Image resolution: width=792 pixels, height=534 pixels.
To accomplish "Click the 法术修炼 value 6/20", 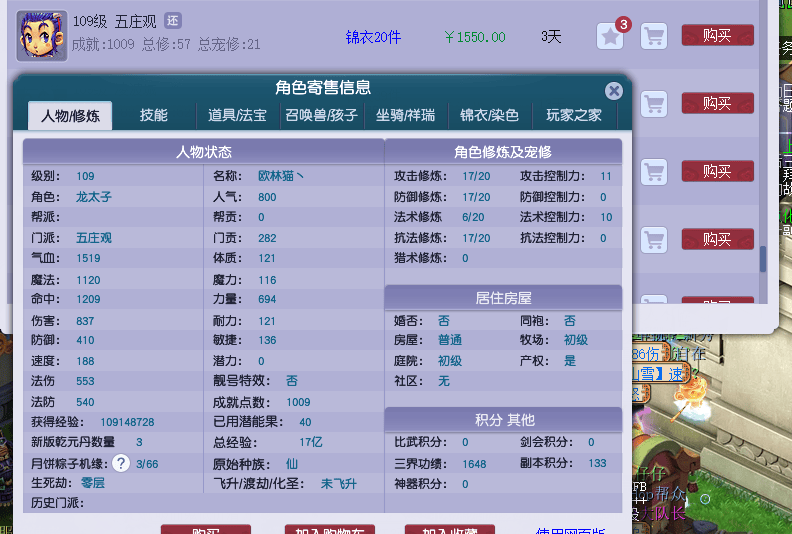I will (473, 217).
